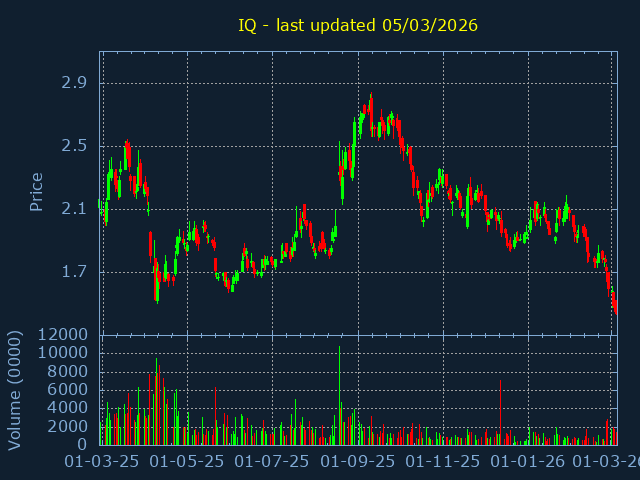Click the chart title 'IQ - last updated 05/03/2026'
Screen dimensions: 640x480
coord(358,25)
